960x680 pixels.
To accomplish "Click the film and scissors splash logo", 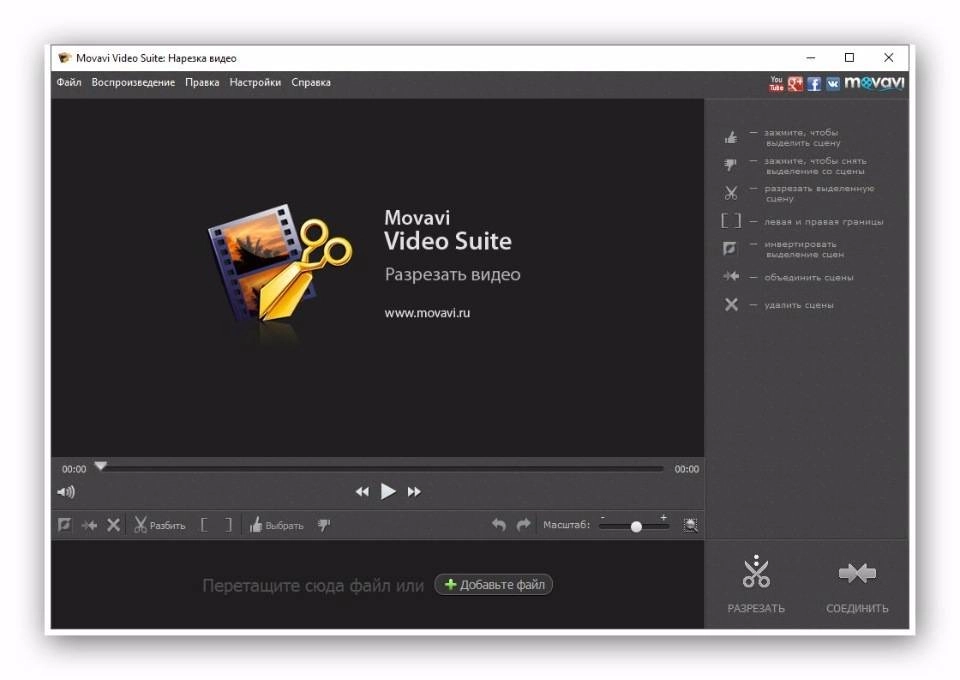I will coord(280,264).
